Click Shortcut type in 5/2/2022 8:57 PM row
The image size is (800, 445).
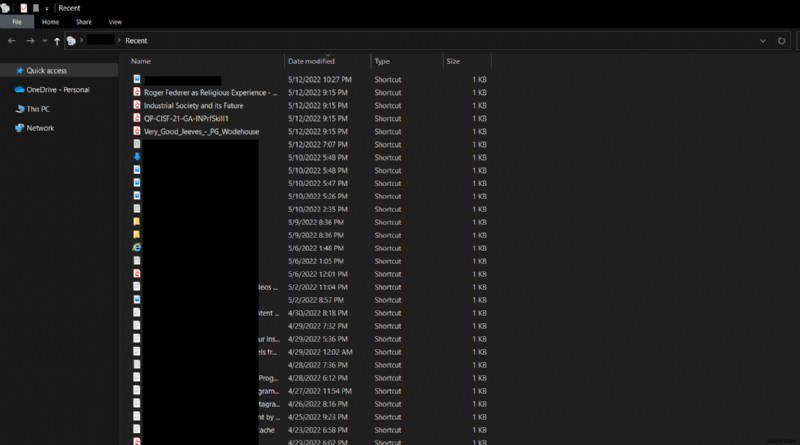388,300
